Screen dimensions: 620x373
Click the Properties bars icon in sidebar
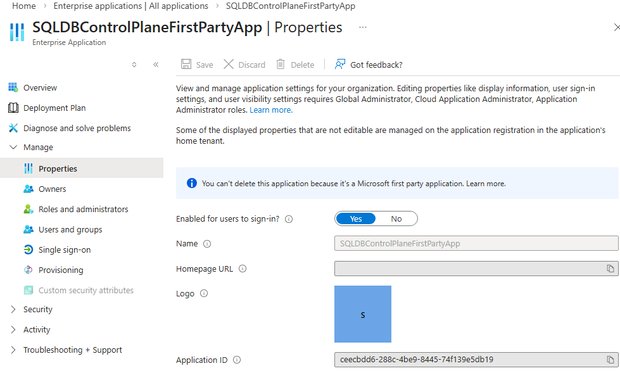click(x=28, y=169)
